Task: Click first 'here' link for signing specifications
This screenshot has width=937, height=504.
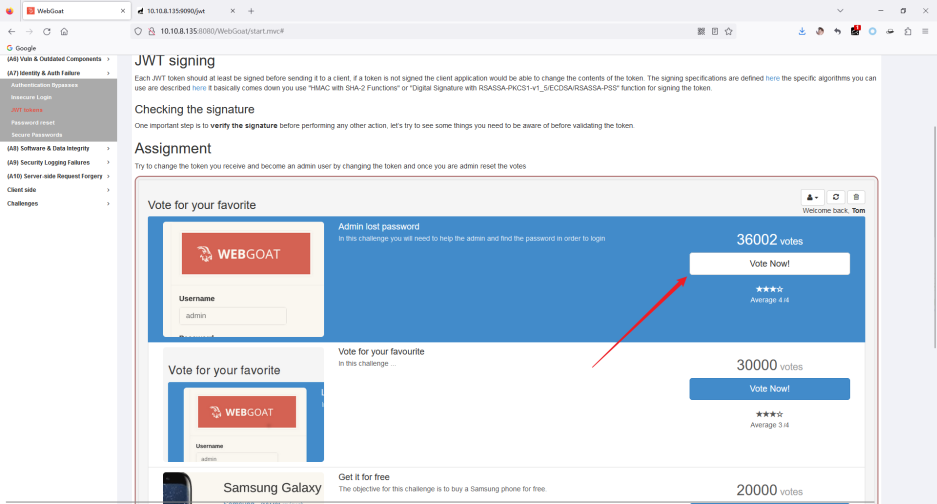Action: click(x=772, y=78)
